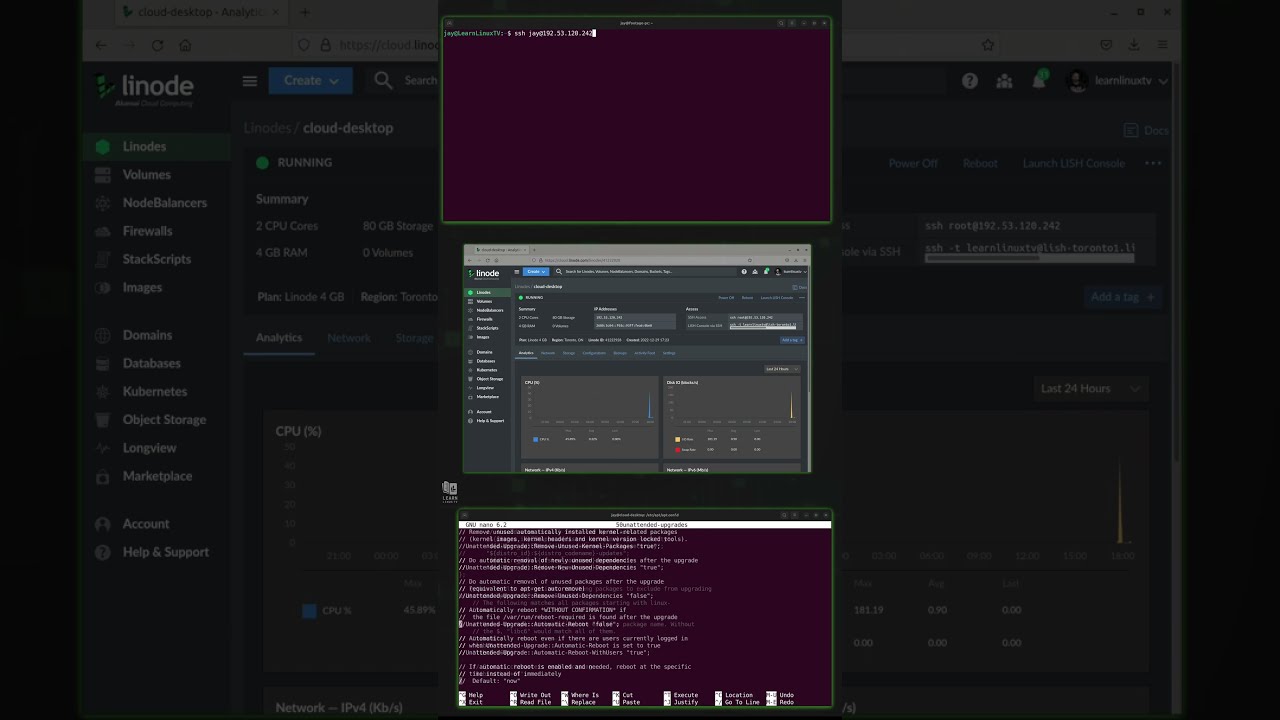Bookmark the page with the background browser's star icon
The width and height of the screenshot is (1280, 720).
click(988, 45)
